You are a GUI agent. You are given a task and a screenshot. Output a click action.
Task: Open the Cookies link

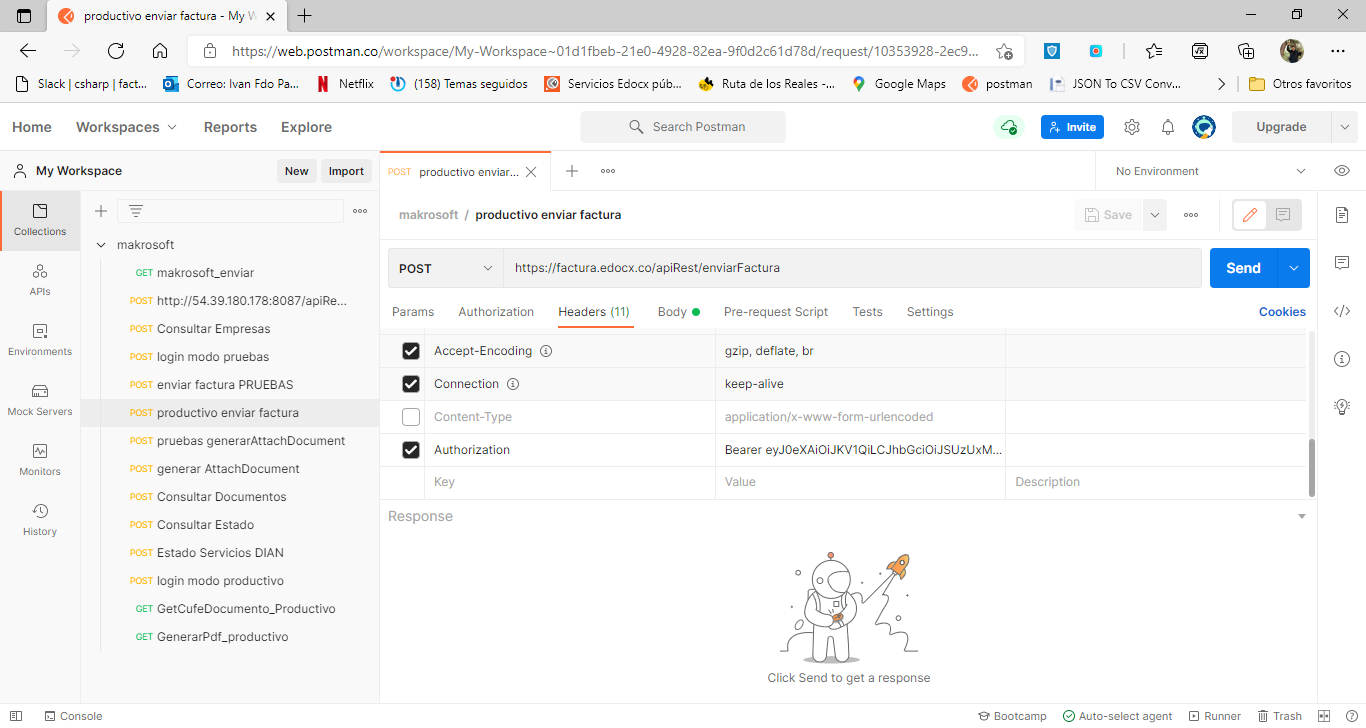tap(1282, 312)
